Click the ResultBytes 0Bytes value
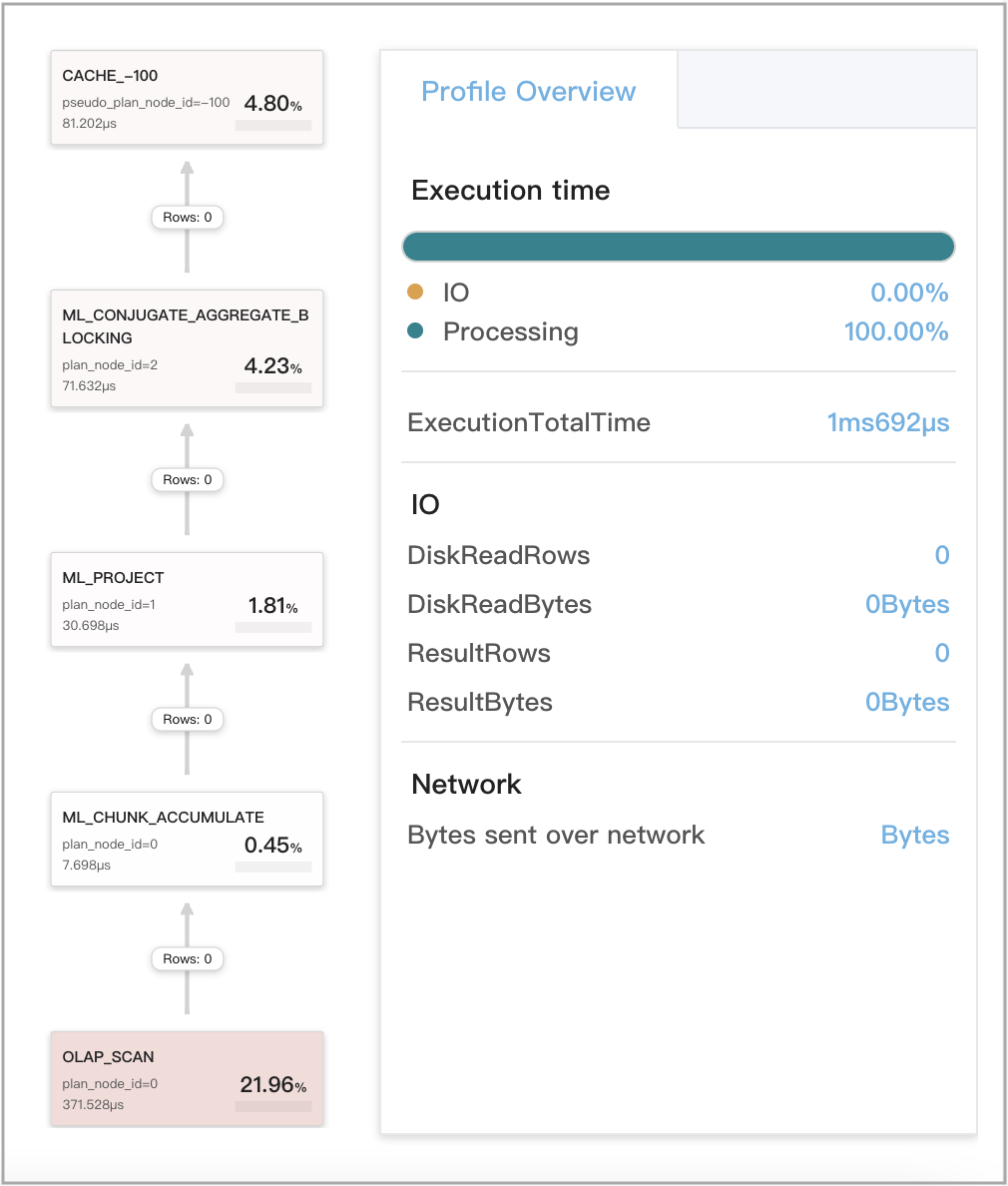1008x1186 pixels. 906,702
